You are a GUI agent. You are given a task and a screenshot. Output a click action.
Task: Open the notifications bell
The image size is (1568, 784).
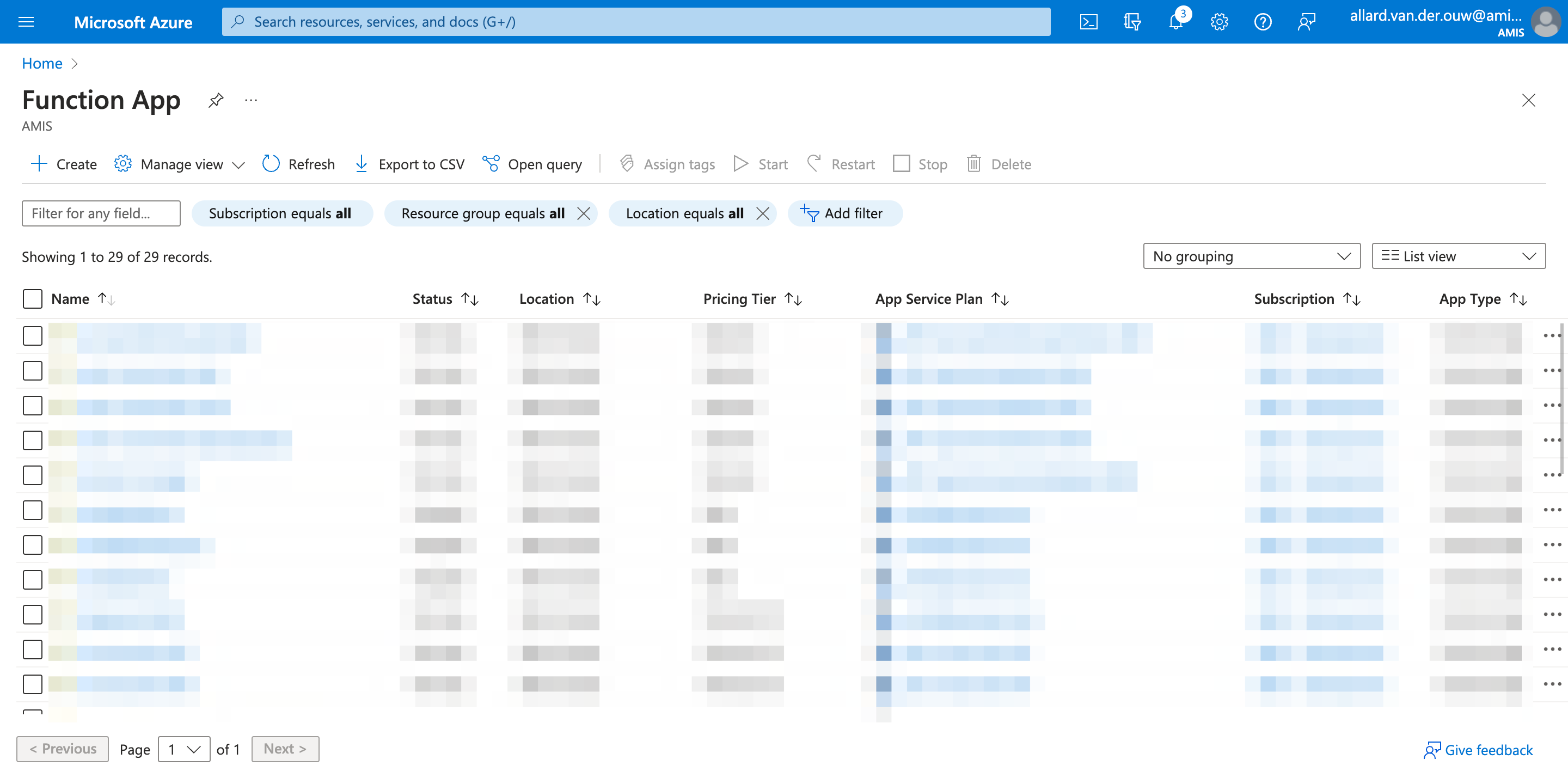point(1175,22)
